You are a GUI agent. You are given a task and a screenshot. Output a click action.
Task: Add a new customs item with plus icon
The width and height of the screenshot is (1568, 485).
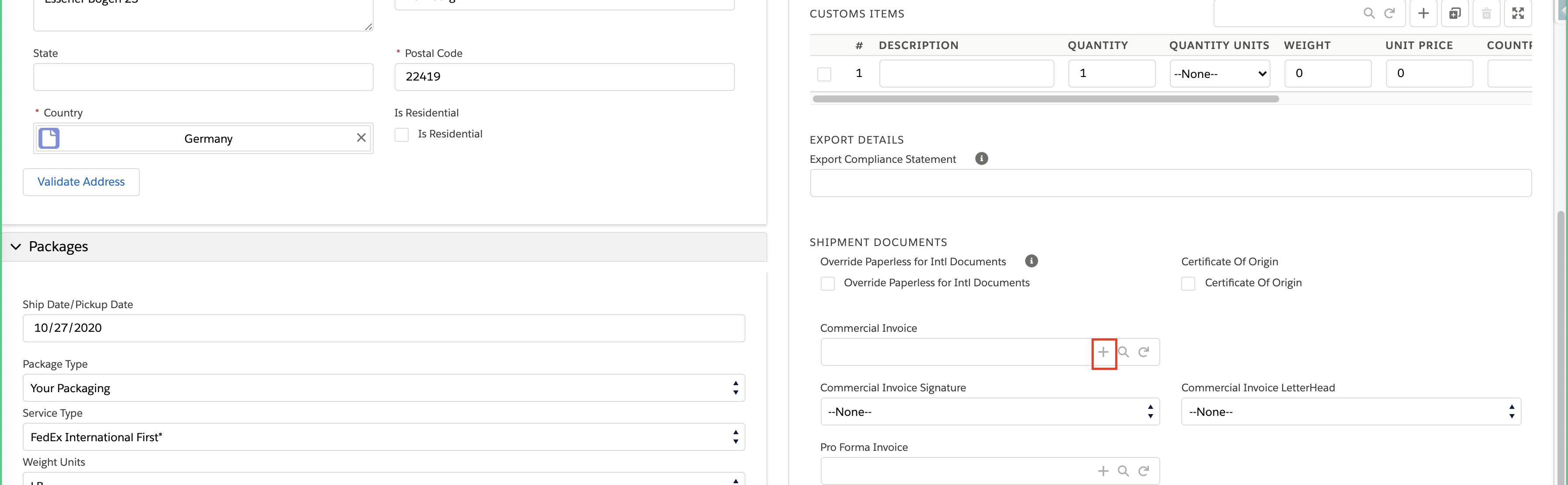tap(1423, 13)
